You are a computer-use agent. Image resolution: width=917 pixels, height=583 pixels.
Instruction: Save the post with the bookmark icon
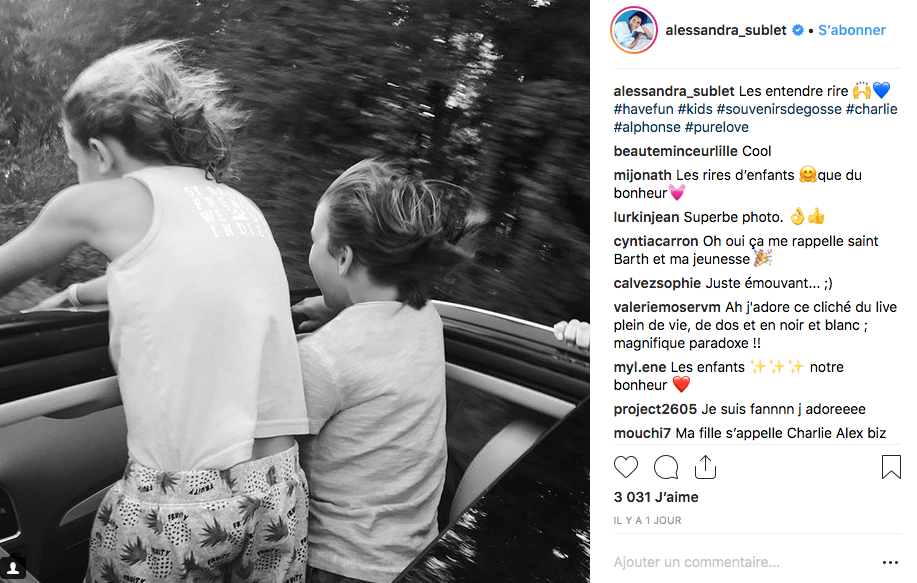pos(891,467)
